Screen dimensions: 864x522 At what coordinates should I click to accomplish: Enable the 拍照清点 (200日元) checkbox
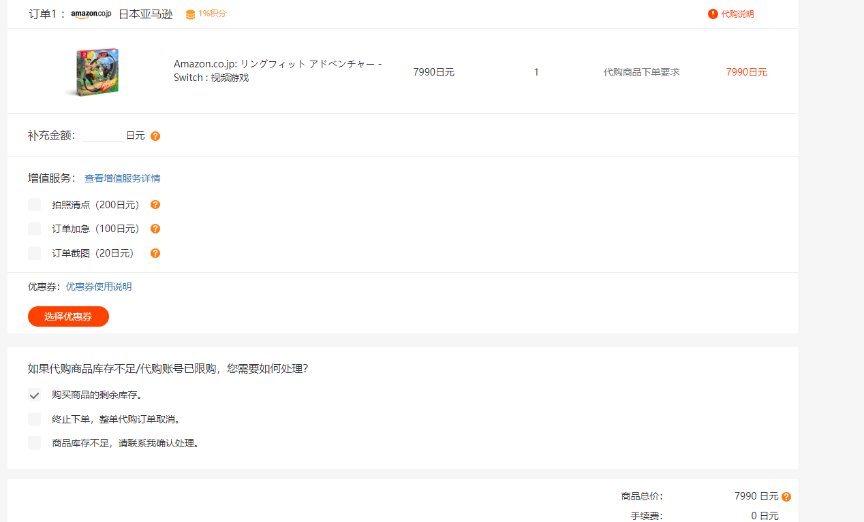tap(34, 205)
